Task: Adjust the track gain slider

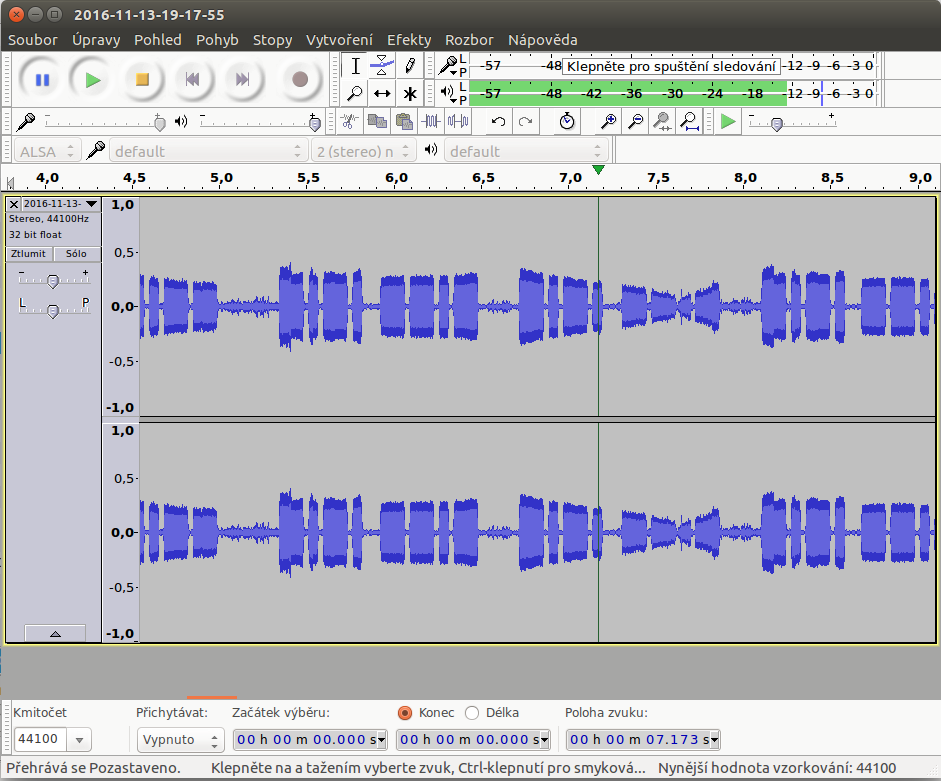Action: [x=53, y=280]
